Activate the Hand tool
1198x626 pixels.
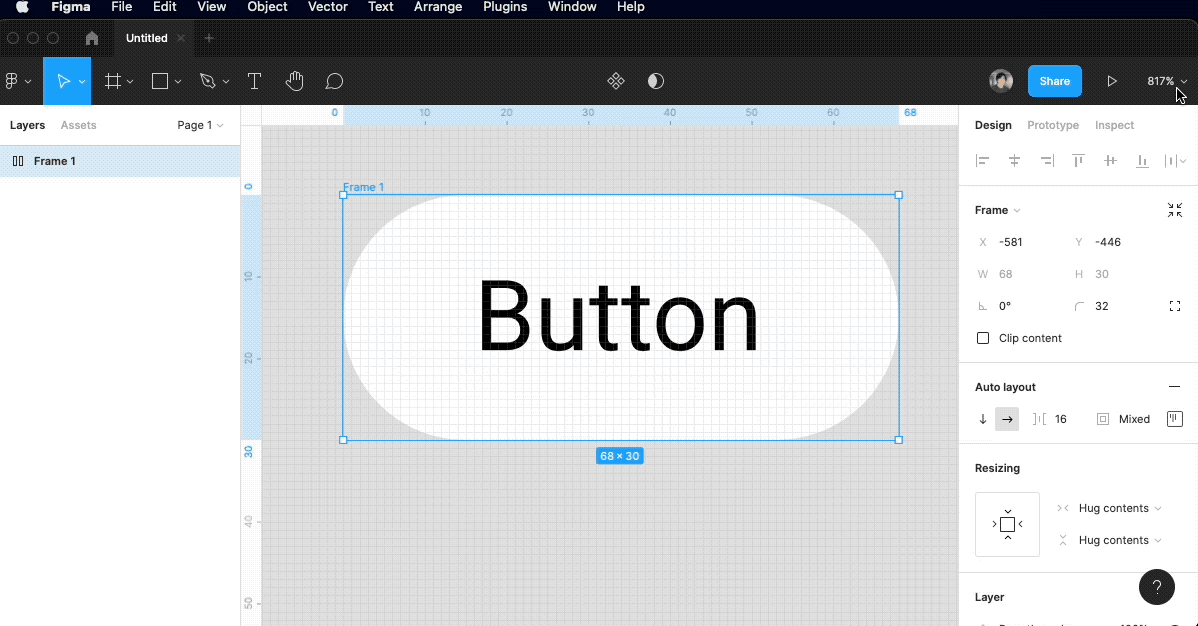(294, 81)
